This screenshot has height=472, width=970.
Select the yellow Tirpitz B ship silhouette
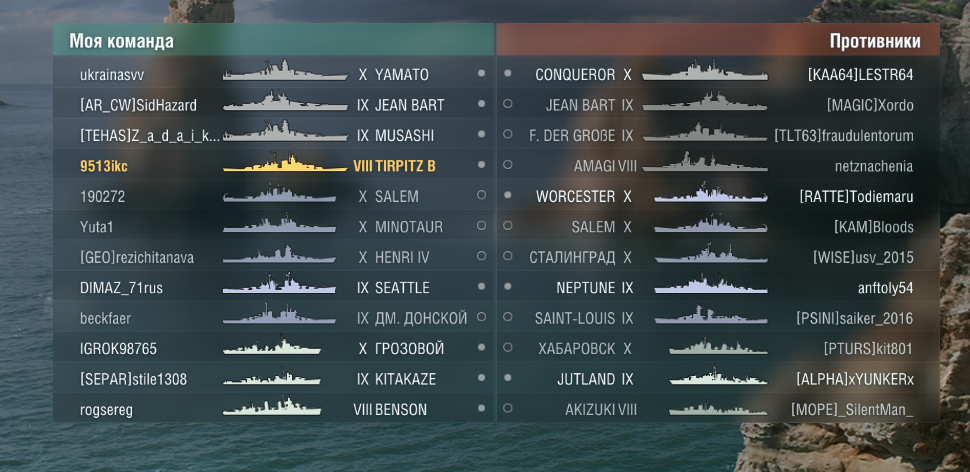click(x=271, y=165)
